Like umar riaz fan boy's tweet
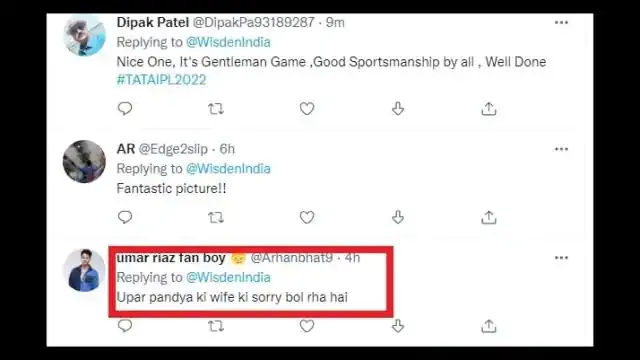The height and width of the screenshot is (360, 640). click(x=307, y=326)
